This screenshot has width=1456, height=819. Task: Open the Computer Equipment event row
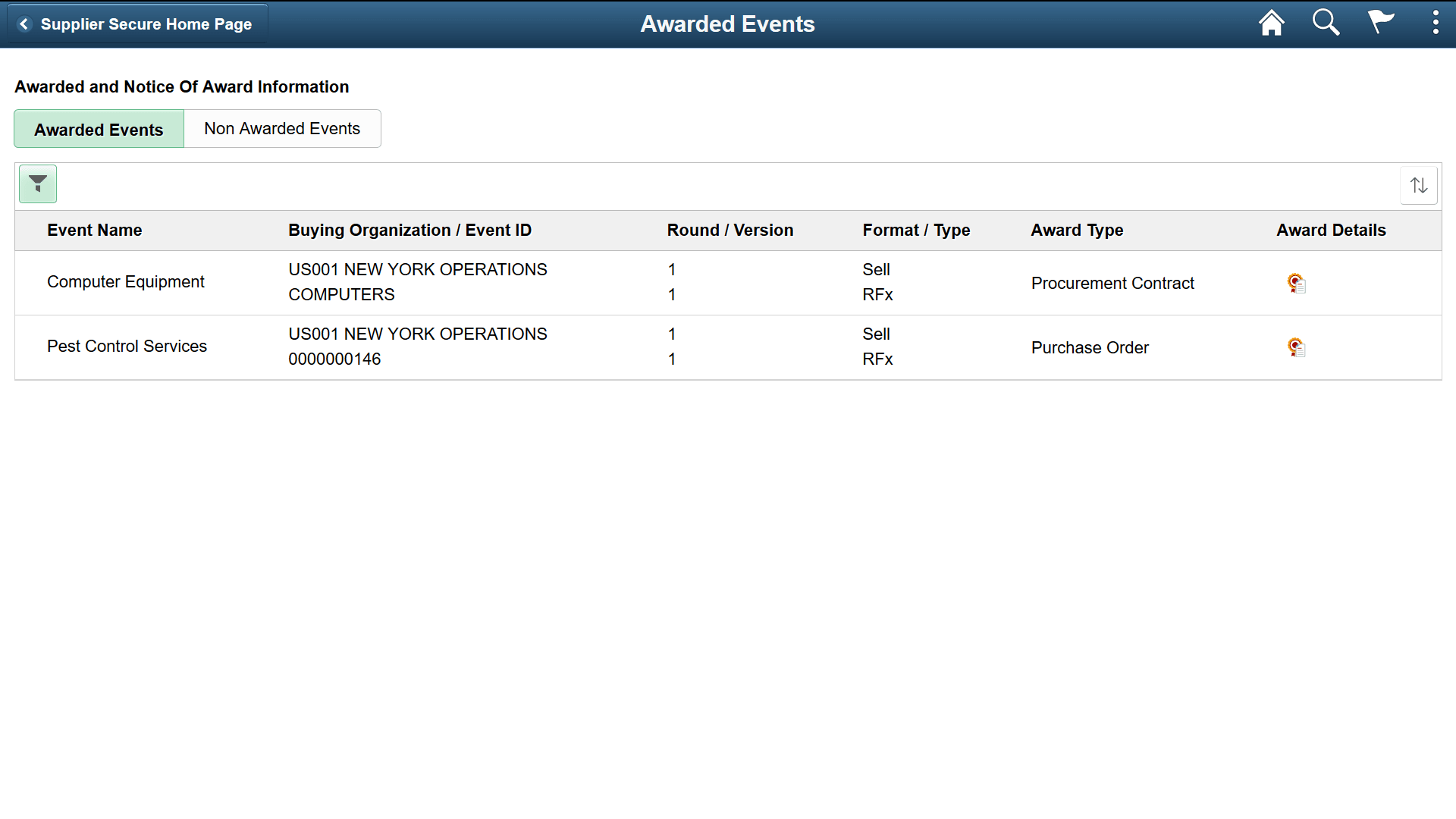pos(125,281)
